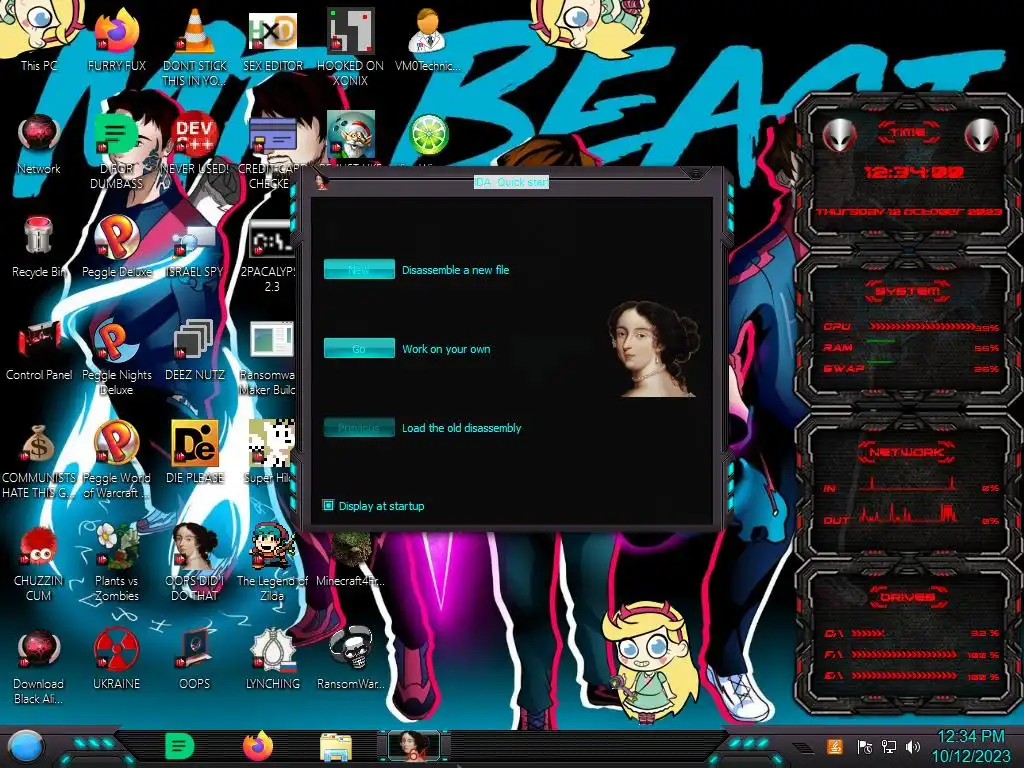Select the VLC cone icon DONT STICK THIS

pyautogui.click(x=195, y=46)
